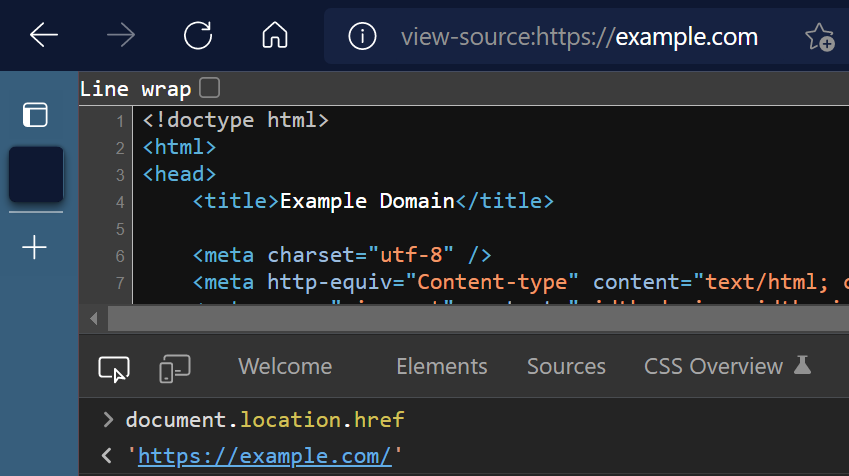Activate the inspect element picker
The image size is (849, 476).
114,368
